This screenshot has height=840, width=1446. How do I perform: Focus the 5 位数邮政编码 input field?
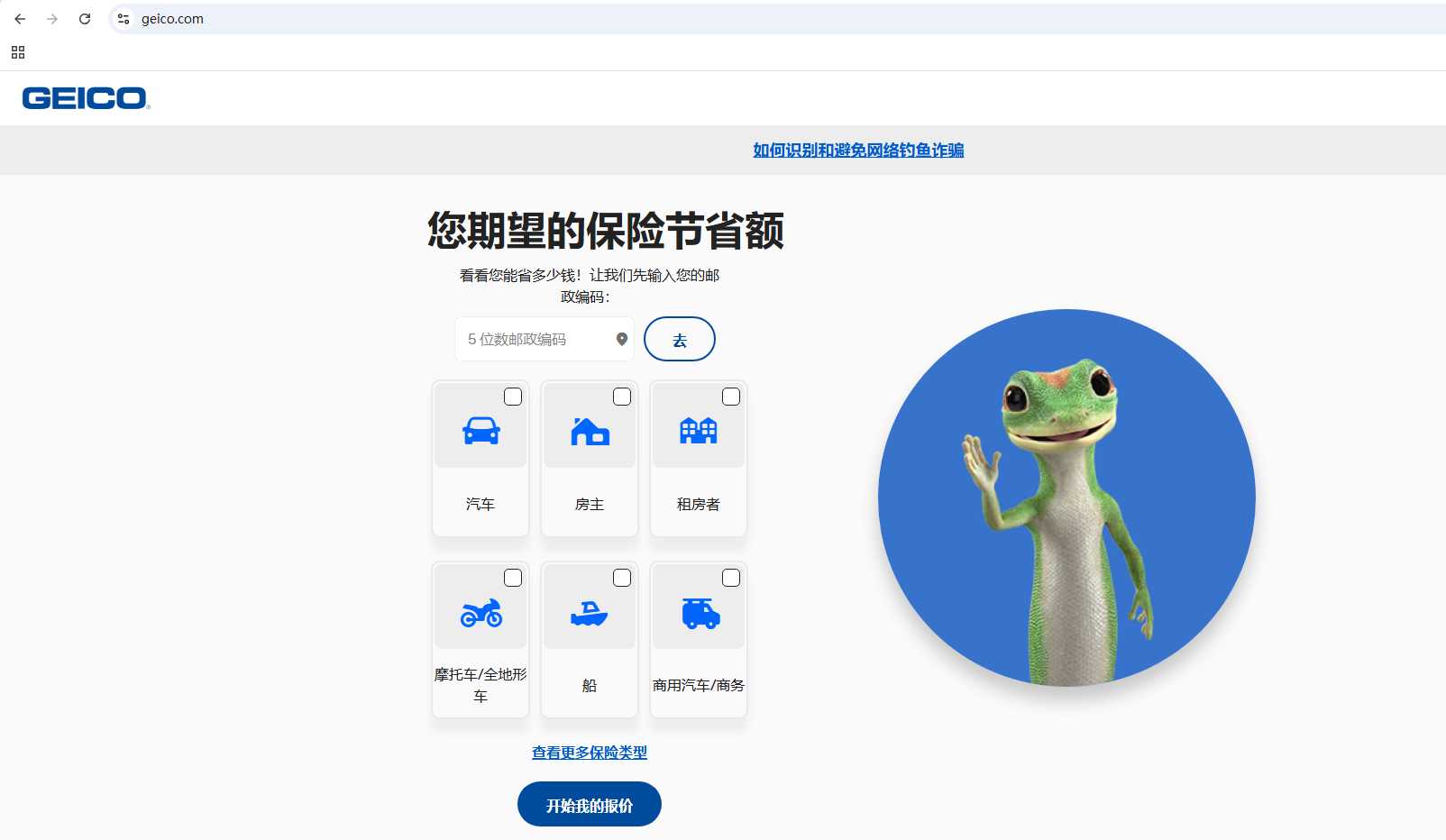pyautogui.click(x=545, y=339)
